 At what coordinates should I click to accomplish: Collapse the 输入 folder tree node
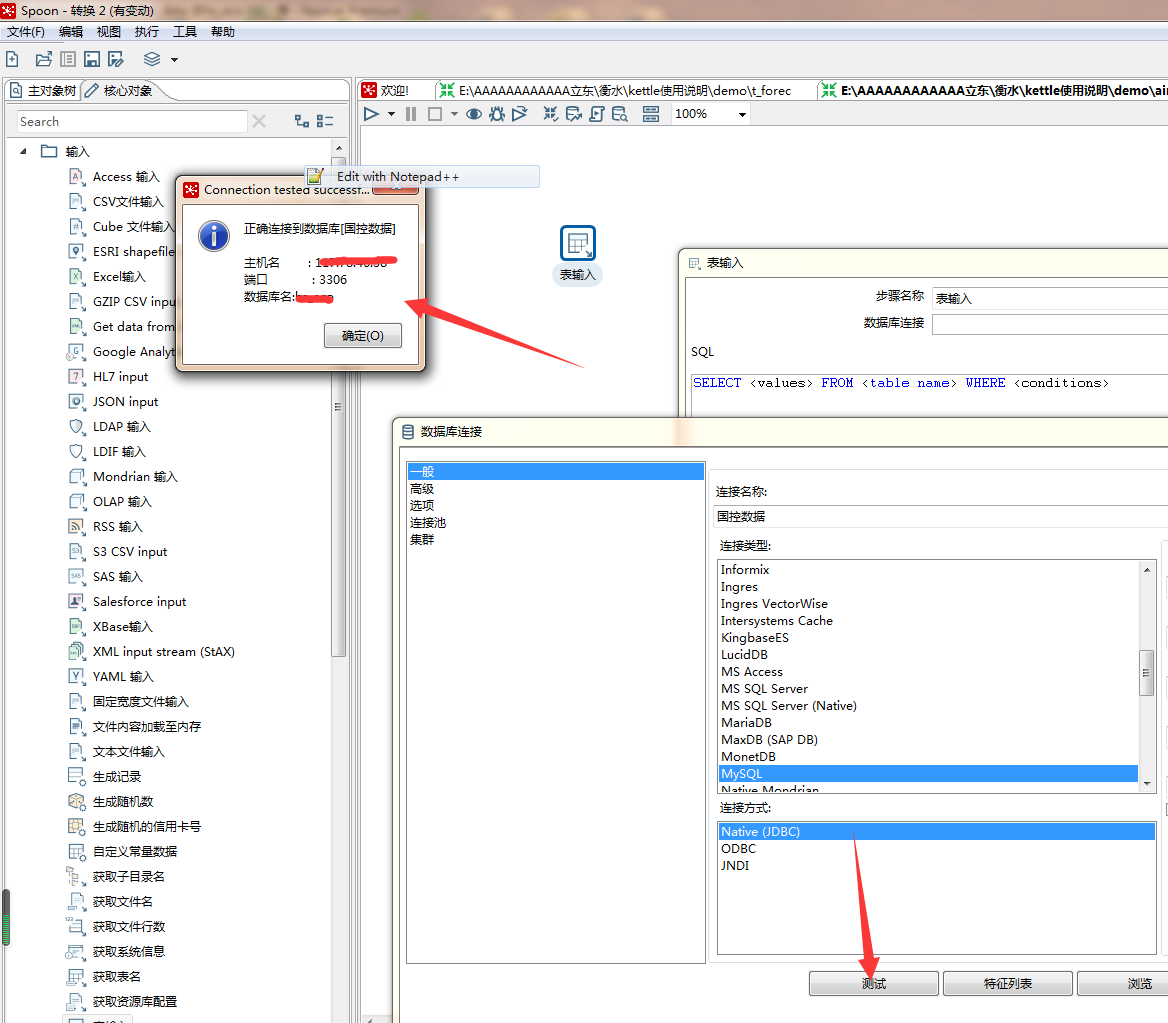24,151
